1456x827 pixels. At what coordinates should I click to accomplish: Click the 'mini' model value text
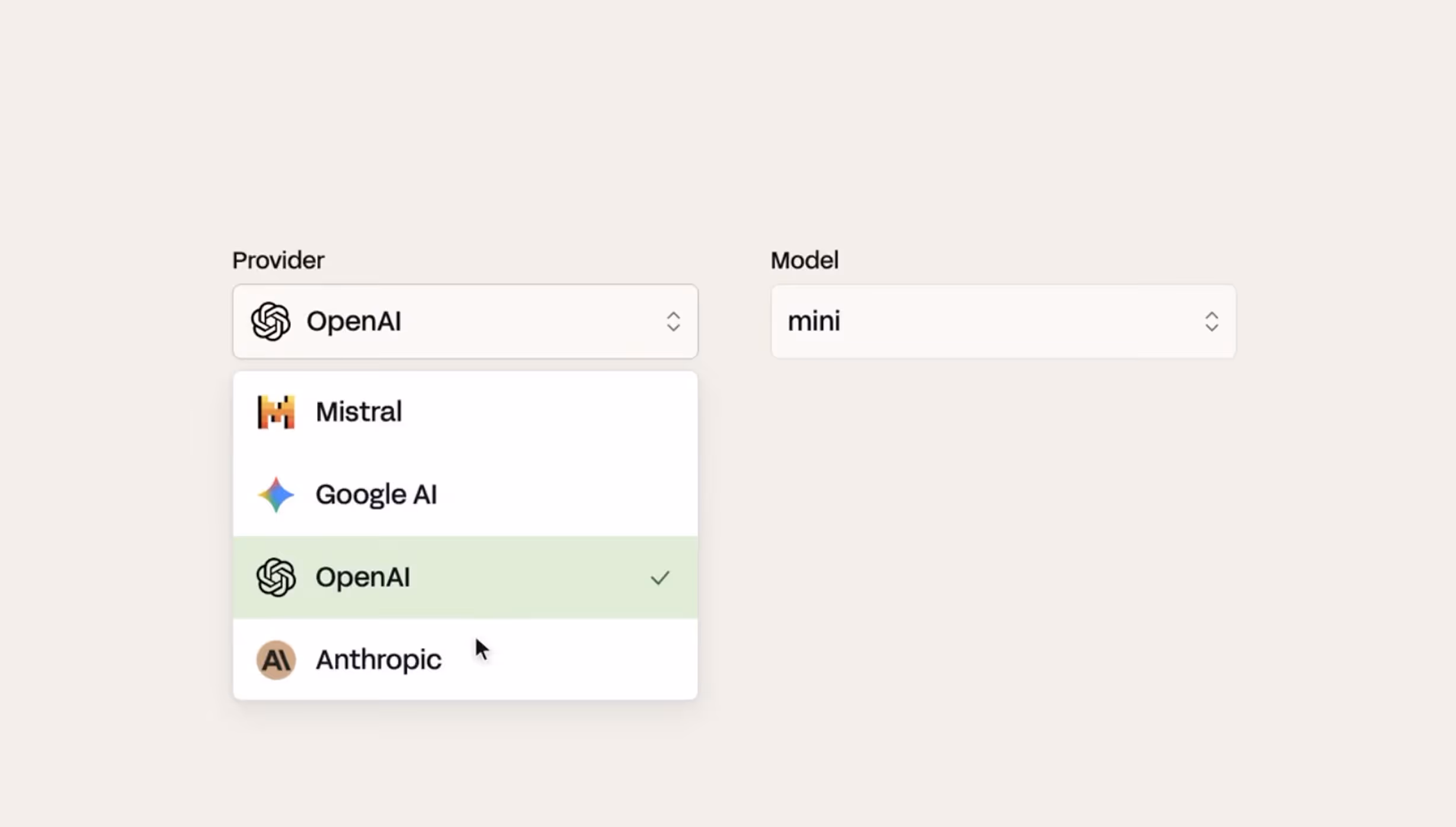[x=814, y=321]
